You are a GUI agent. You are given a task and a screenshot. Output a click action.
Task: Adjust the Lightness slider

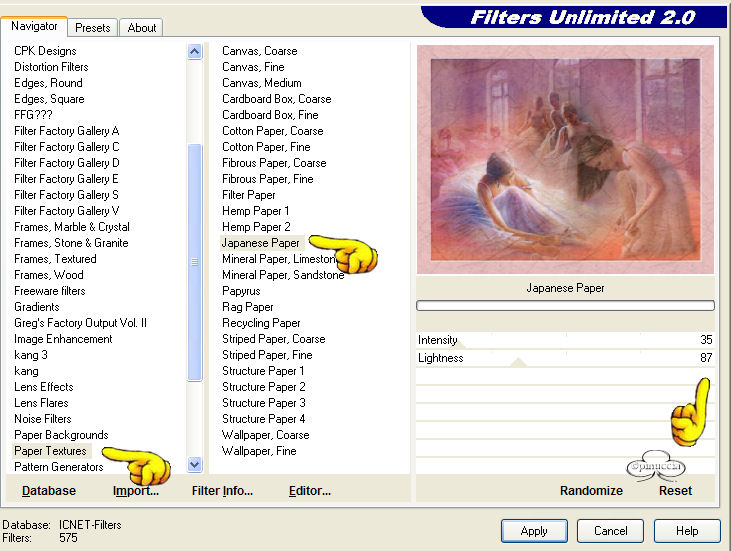[565, 358]
